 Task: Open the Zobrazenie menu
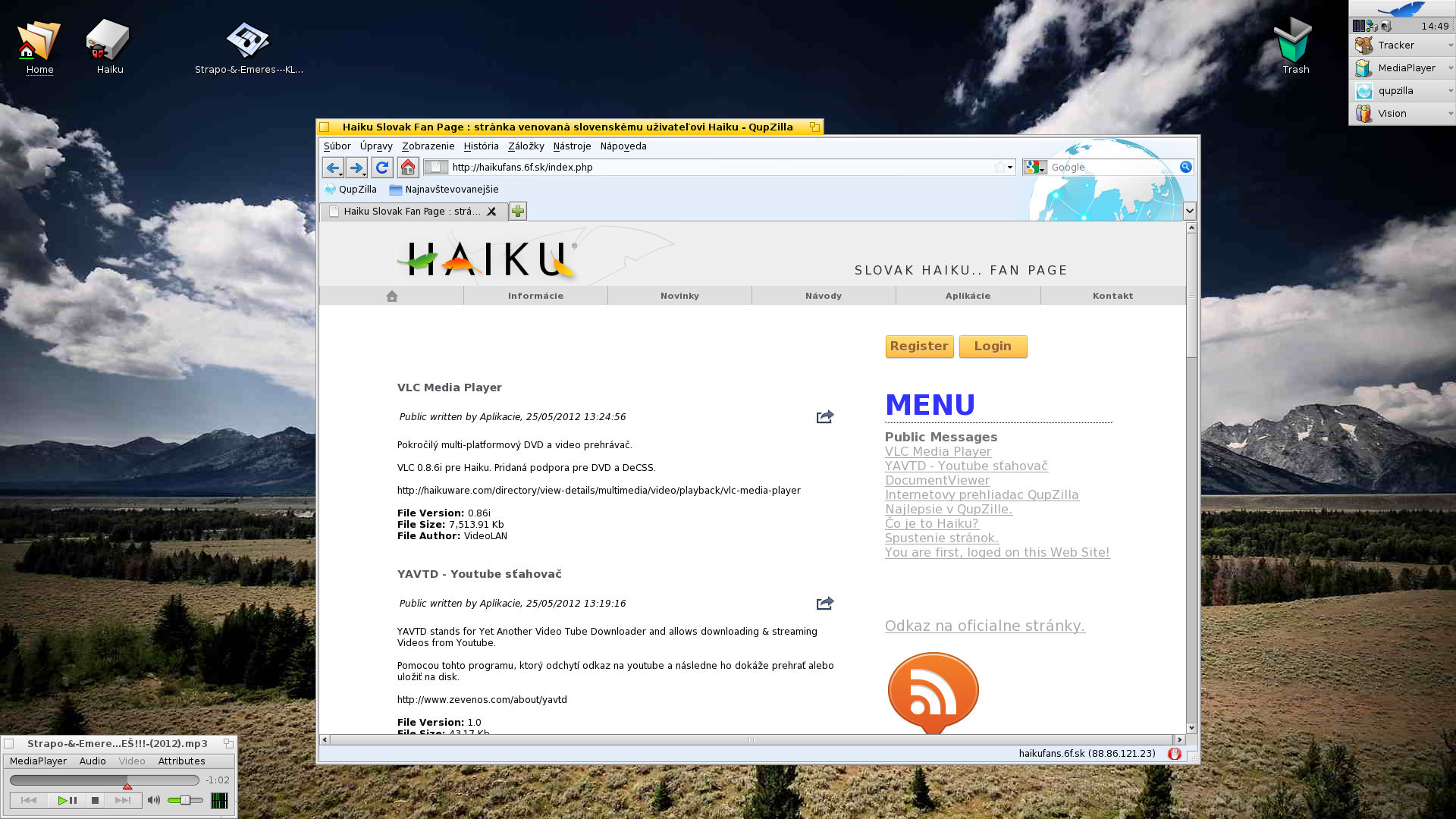[x=428, y=146]
